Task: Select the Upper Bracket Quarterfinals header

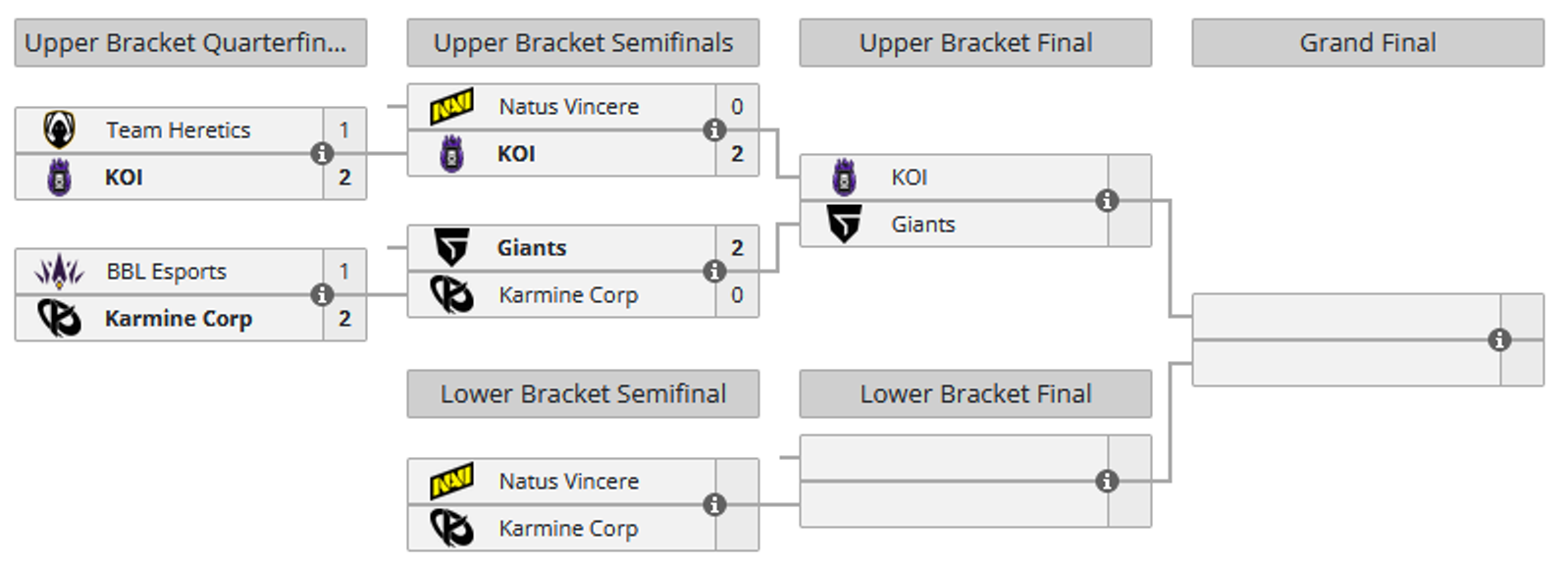Action: pyautogui.click(x=190, y=43)
